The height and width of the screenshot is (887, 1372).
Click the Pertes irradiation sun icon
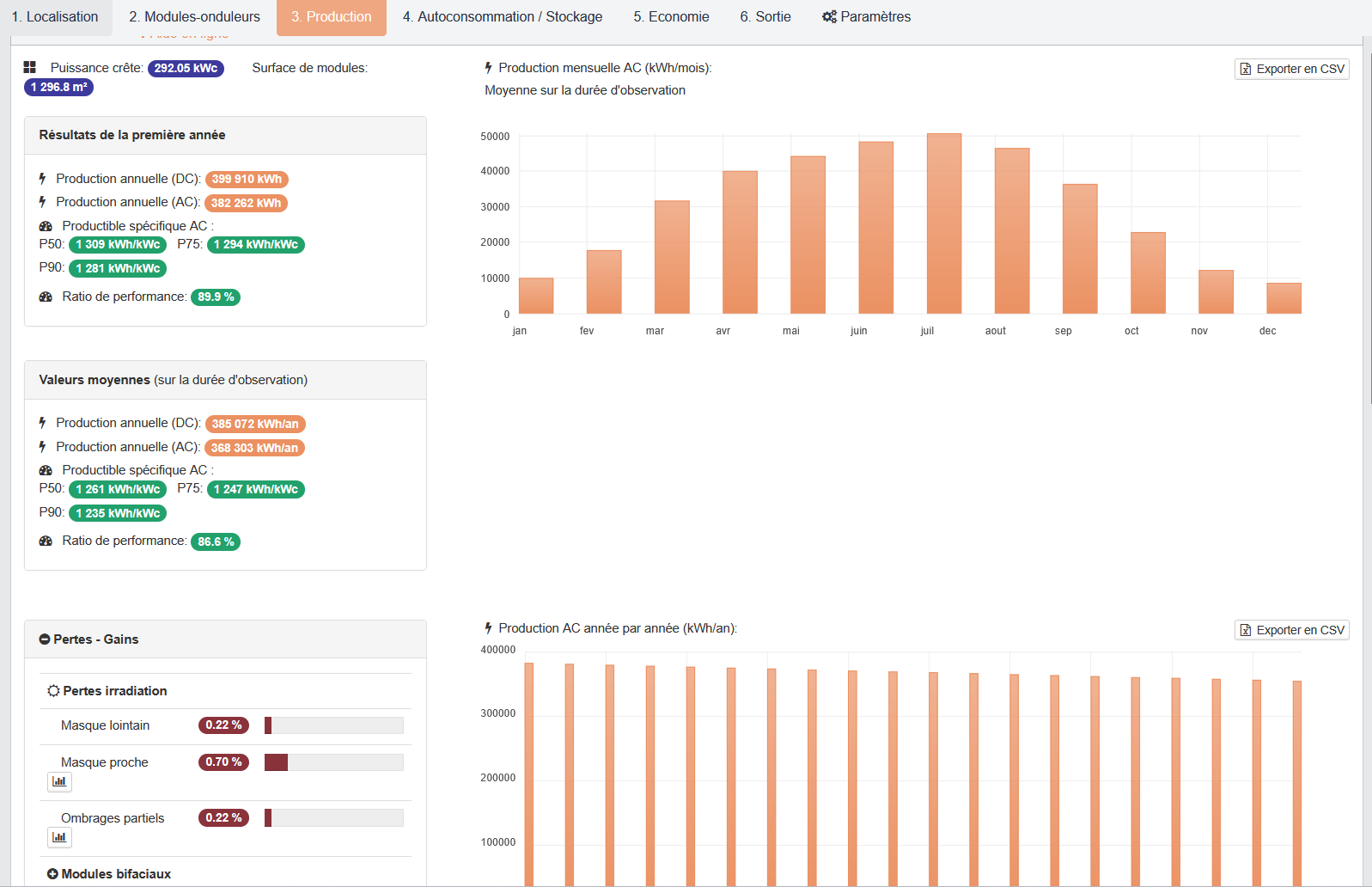(53, 691)
